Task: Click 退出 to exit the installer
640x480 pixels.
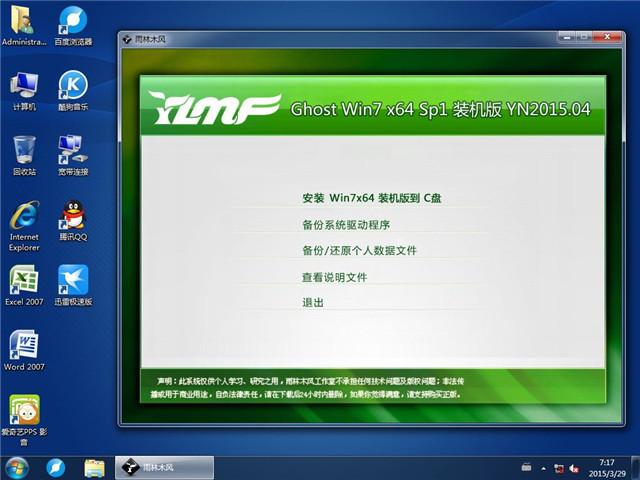Action: pyautogui.click(x=313, y=302)
